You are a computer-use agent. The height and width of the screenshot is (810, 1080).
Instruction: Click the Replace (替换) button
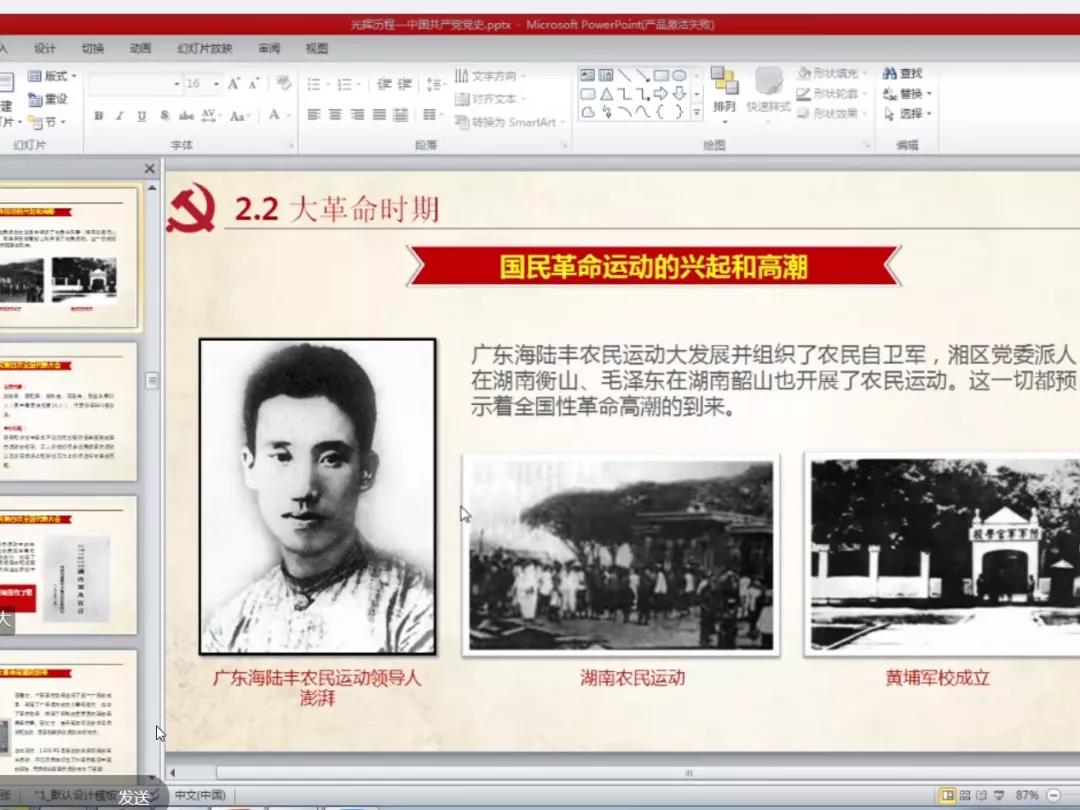907,94
